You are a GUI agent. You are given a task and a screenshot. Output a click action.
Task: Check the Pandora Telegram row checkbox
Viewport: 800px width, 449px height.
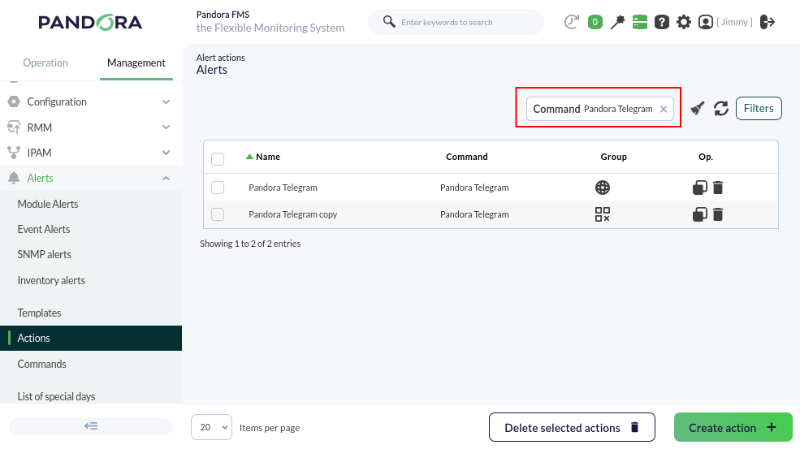[x=217, y=188]
